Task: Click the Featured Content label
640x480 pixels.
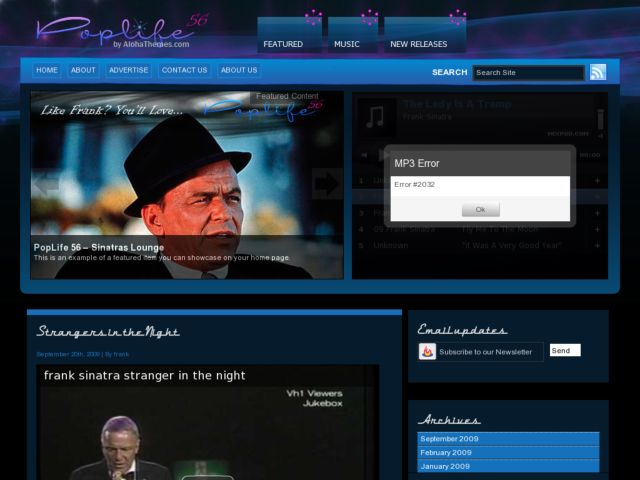Action: [x=287, y=96]
